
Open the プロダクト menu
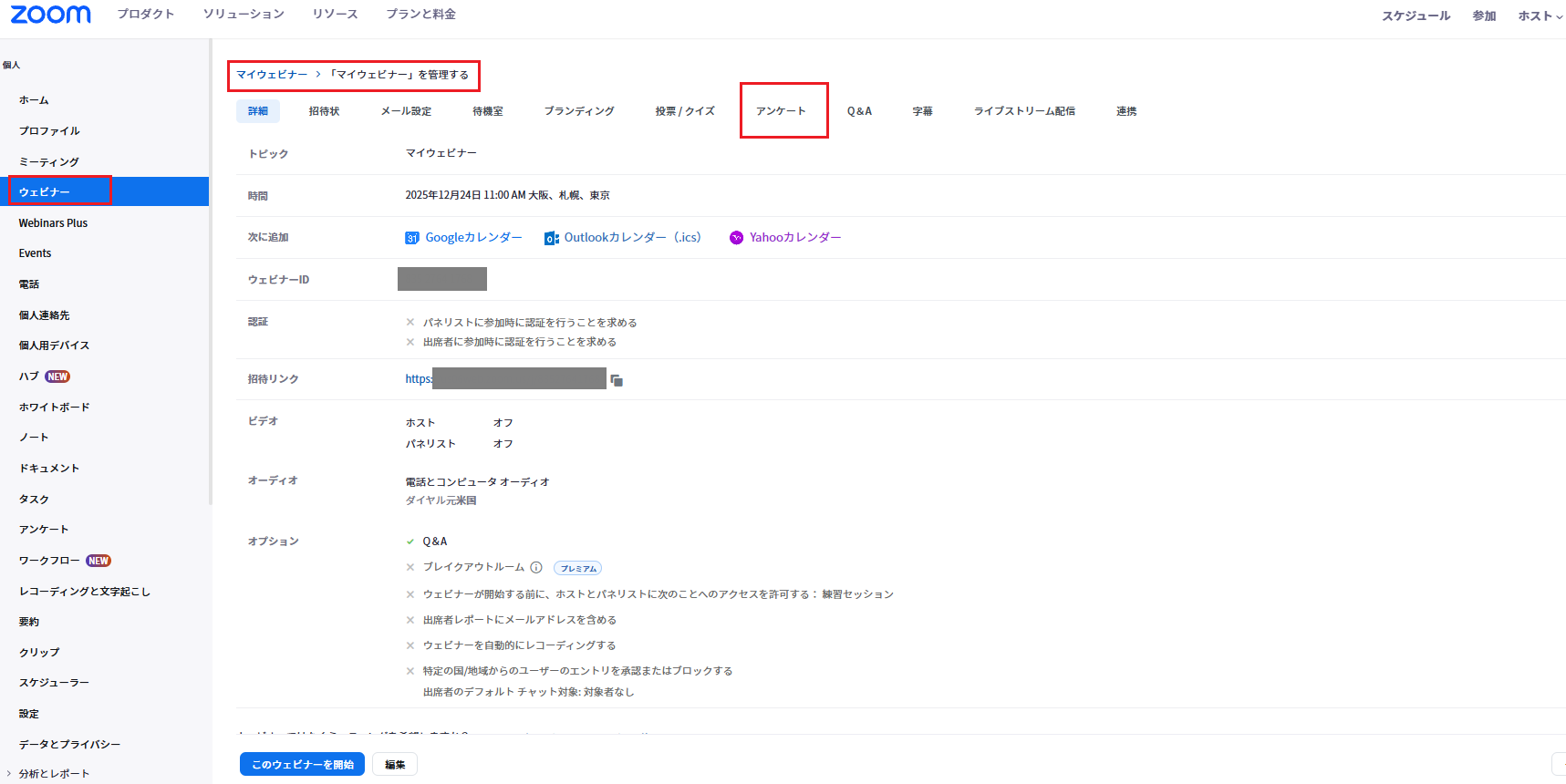[145, 15]
